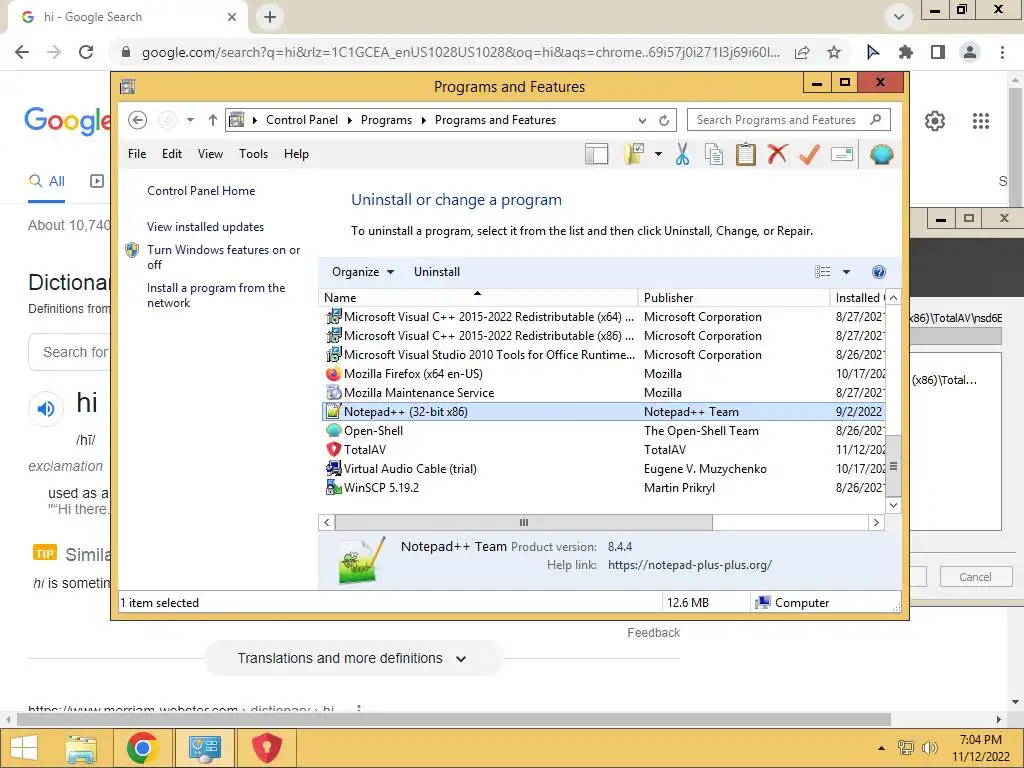Open the view options dropdown arrow

tap(846, 272)
